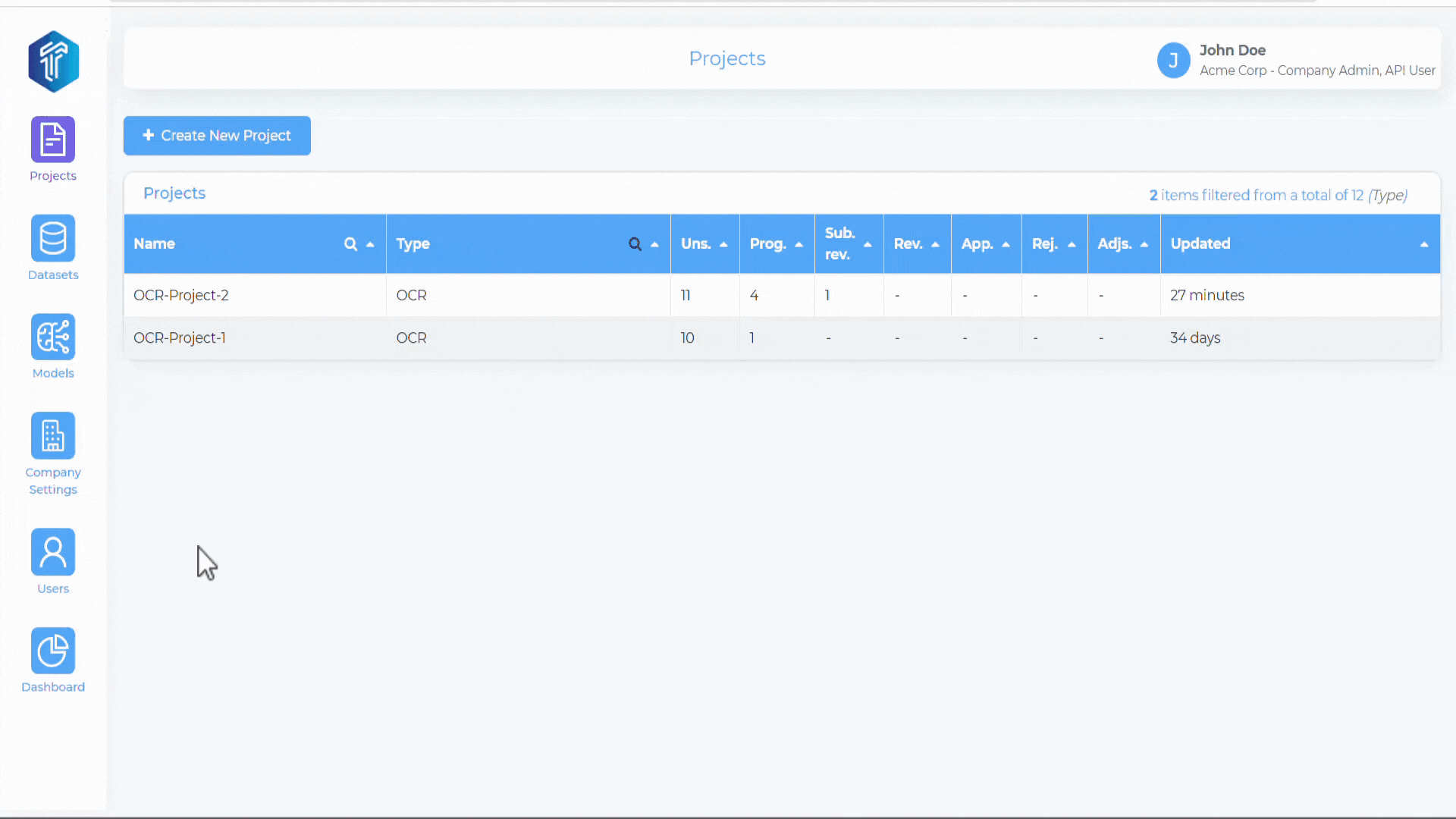Open the Datasets sidebar icon
Image resolution: width=1456 pixels, height=819 pixels.
tap(53, 238)
